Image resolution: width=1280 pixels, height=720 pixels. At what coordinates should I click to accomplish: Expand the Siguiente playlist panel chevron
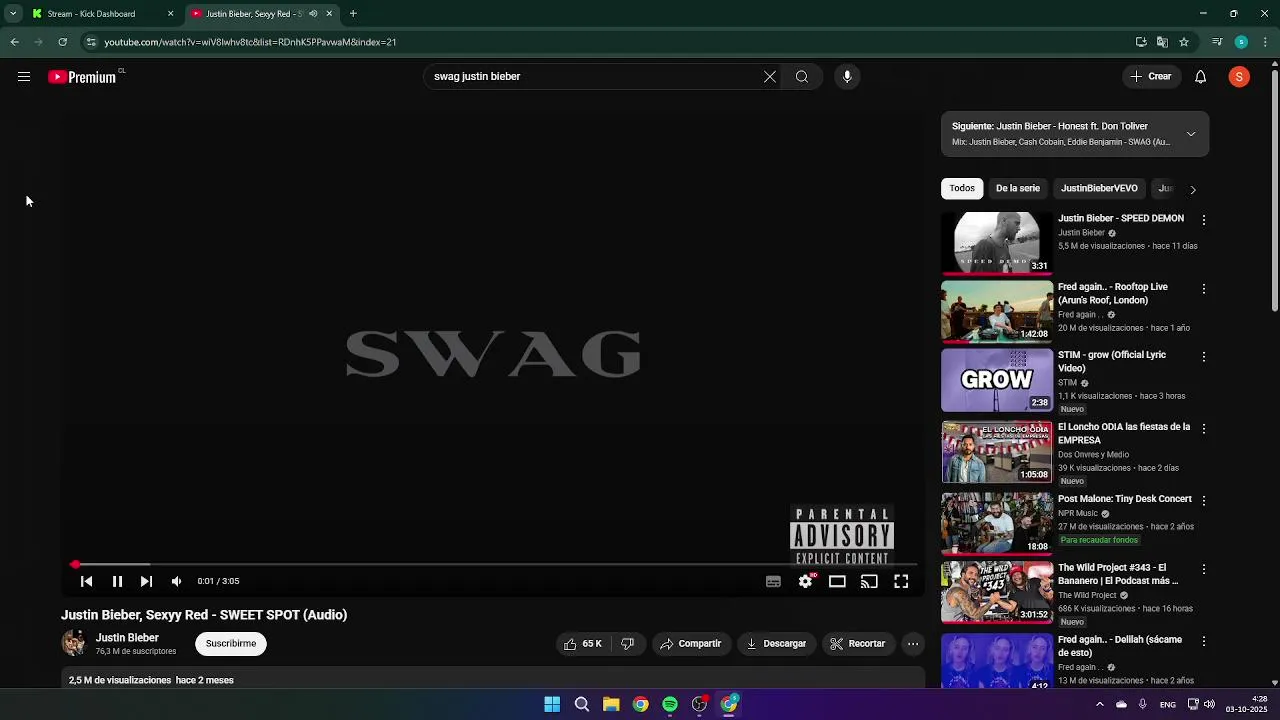click(1191, 134)
